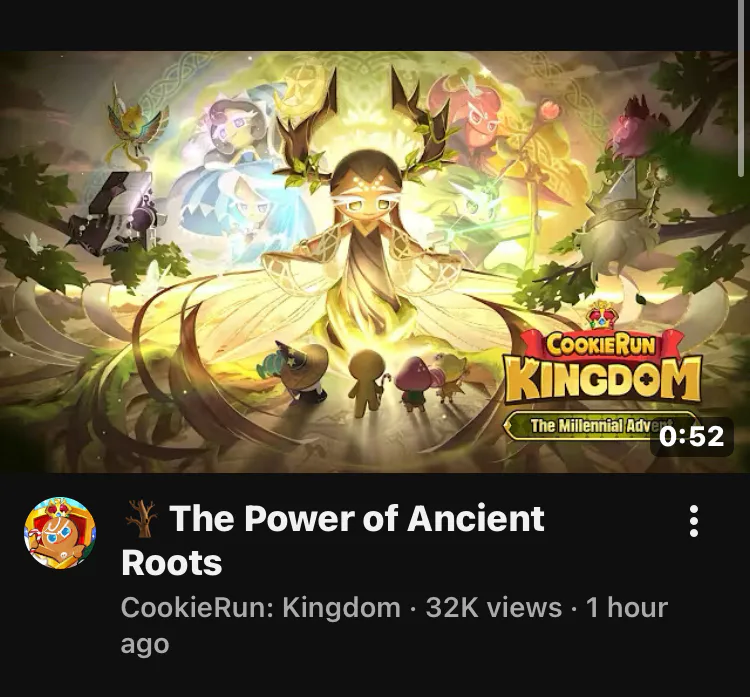750x697 pixels.
Task: Open the CookieRun: Kingdom channel avatar
Action: [x=60, y=533]
